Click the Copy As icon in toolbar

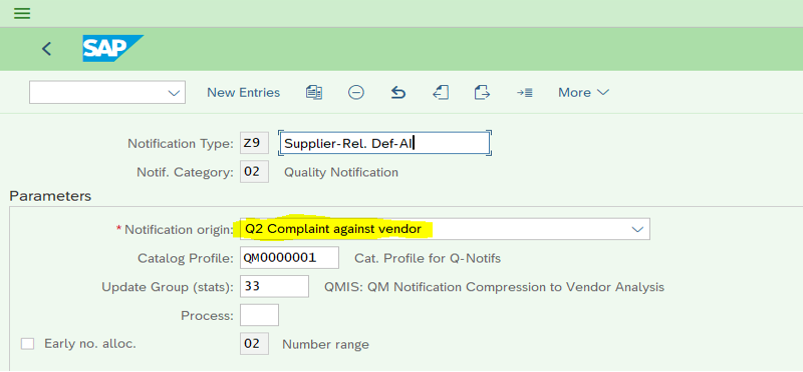pos(314,93)
